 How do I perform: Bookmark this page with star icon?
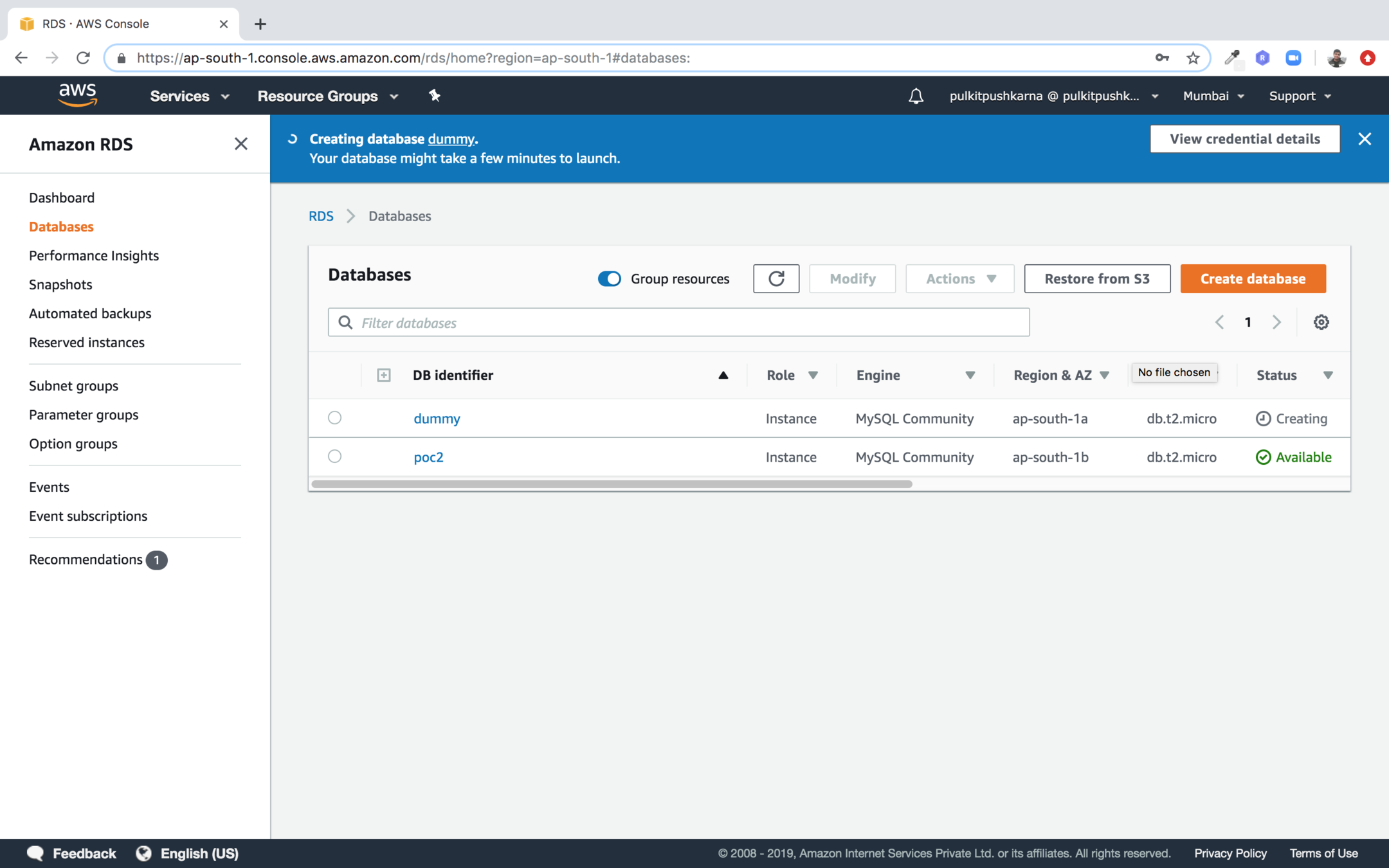[1193, 58]
